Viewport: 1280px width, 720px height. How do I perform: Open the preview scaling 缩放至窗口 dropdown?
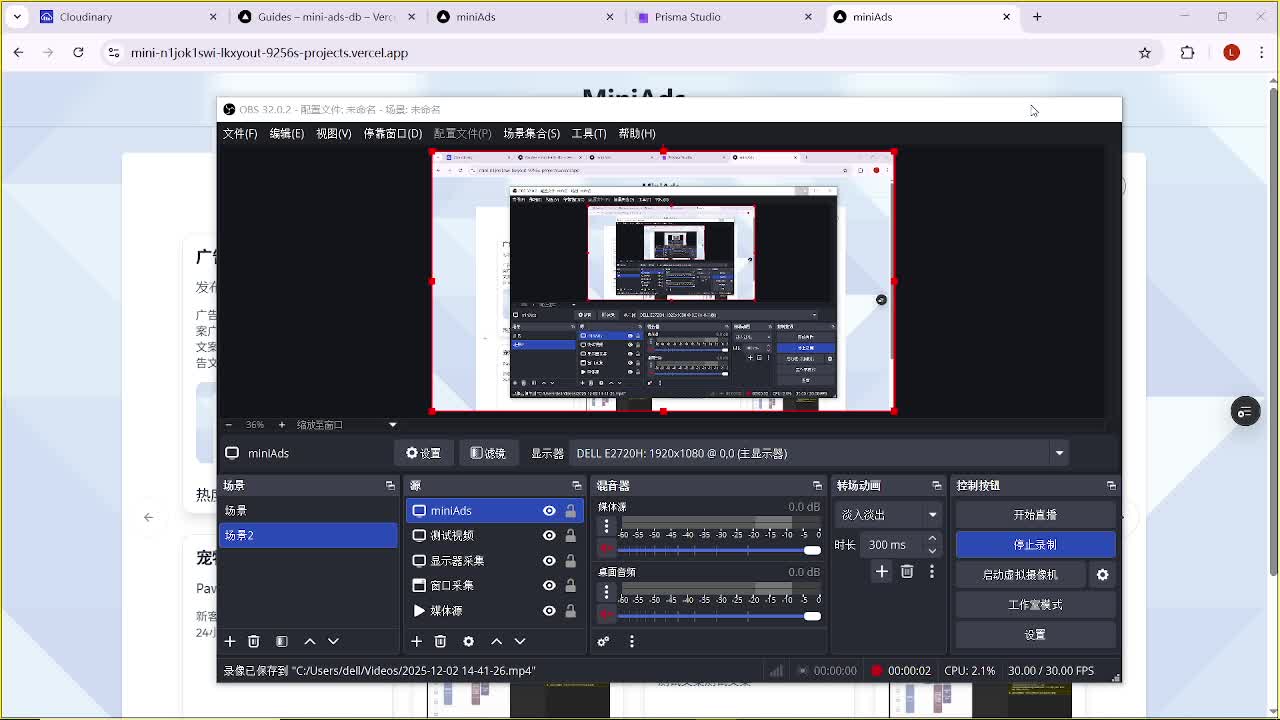(346, 425)
